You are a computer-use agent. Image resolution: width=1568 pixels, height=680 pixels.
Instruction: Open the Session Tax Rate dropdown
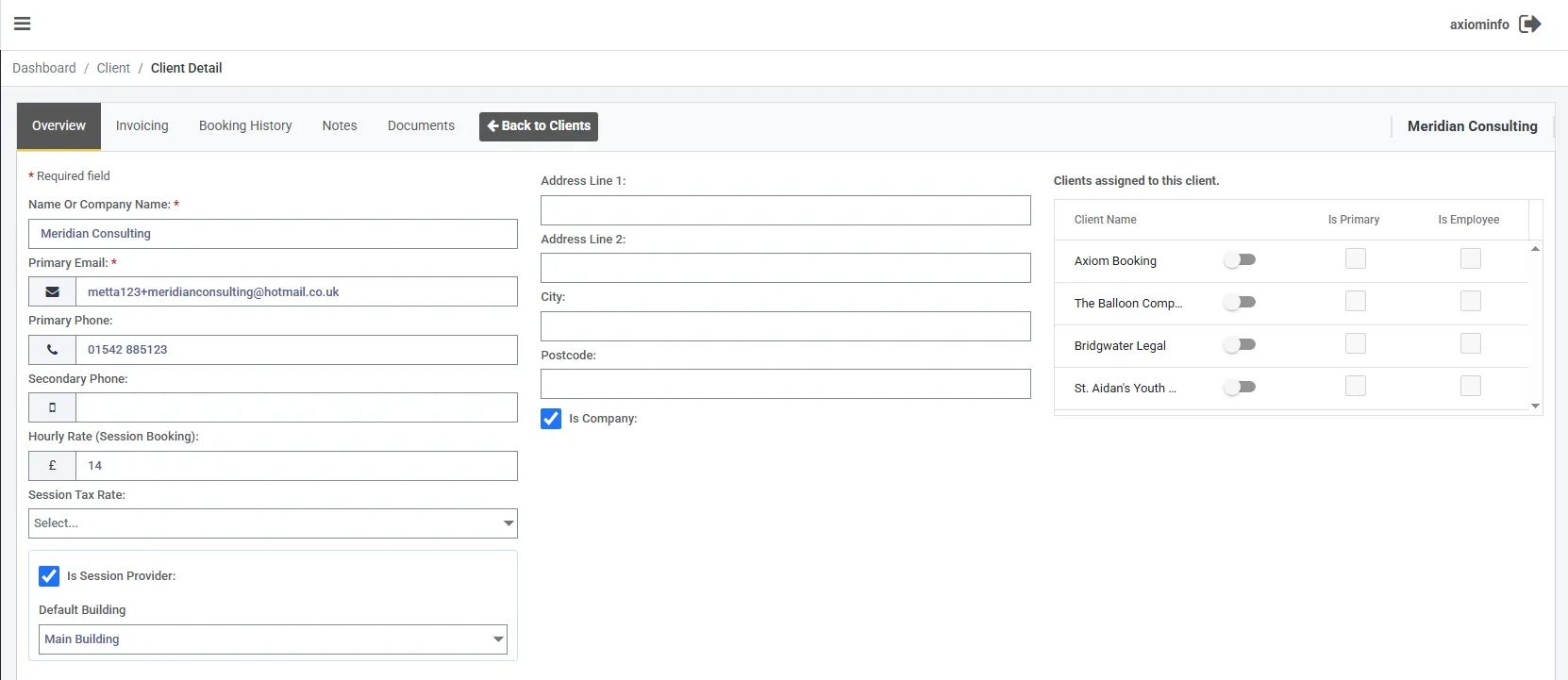pyautogui.click(x=273, y=523)
